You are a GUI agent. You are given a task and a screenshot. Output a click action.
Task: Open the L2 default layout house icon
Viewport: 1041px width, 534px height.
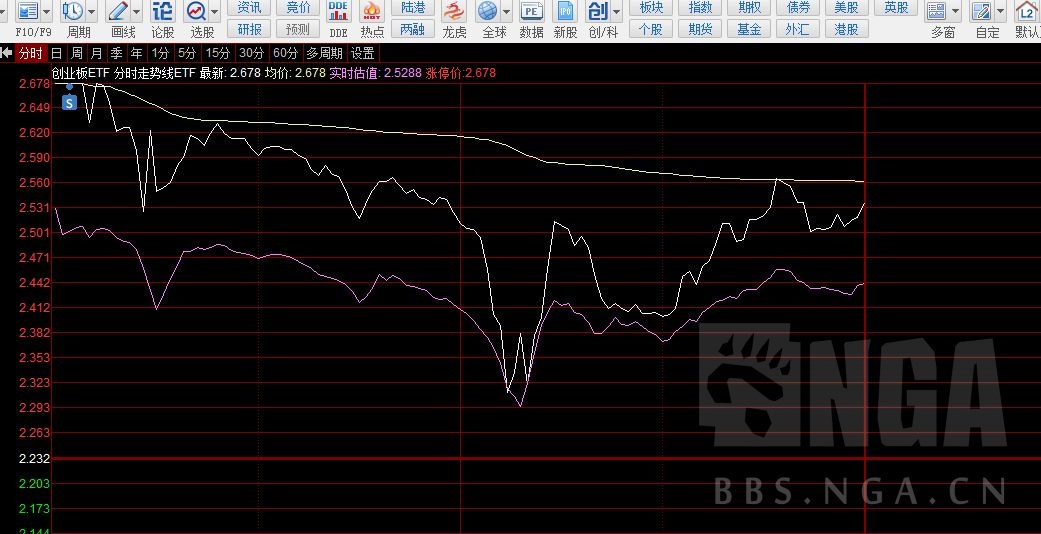1026,11
